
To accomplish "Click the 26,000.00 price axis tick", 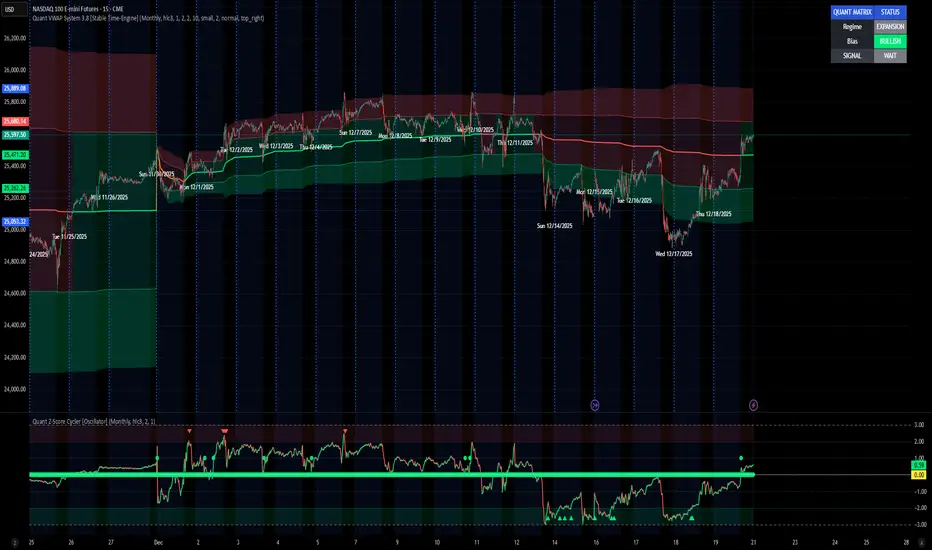I will [15, 70].
